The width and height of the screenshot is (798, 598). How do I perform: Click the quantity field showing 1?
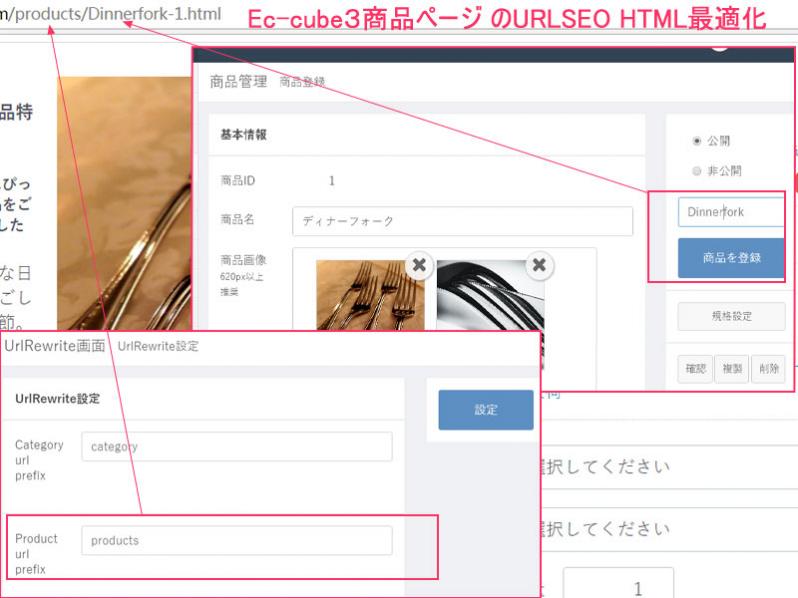pyautogui.click(x=618, y=584)
